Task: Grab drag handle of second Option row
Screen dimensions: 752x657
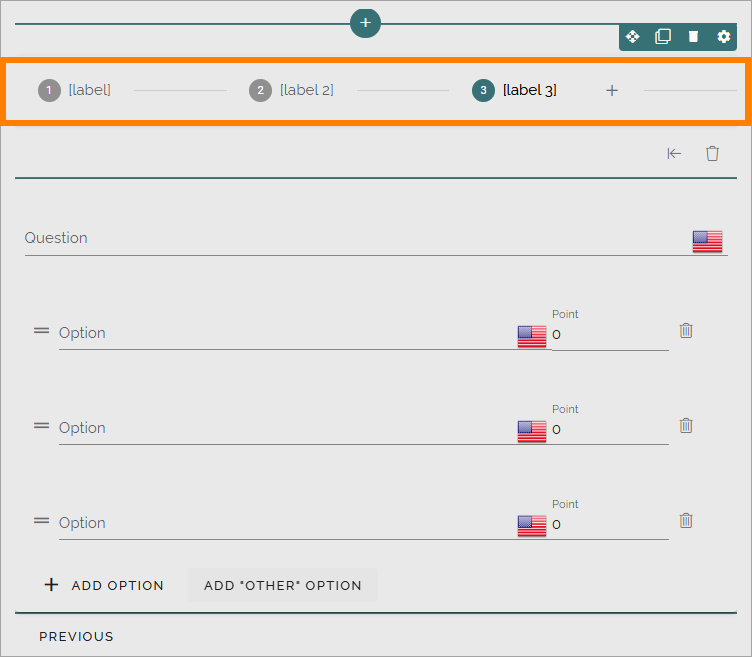Action: [41, 426]
